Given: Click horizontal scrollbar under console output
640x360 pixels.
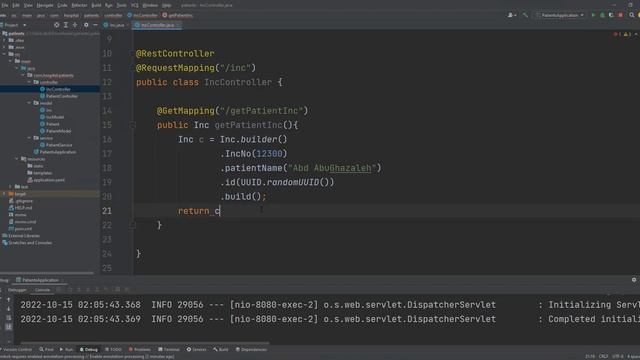Looking at the screenshot, I should (x=145, y=343).
